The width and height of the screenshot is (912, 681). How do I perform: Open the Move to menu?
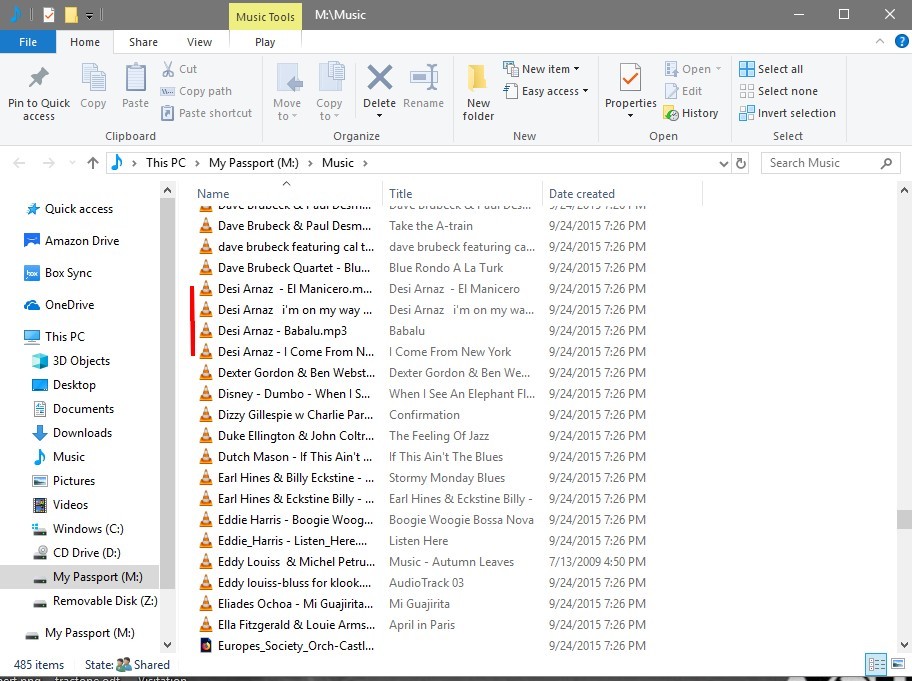click(x=287, y=92)
